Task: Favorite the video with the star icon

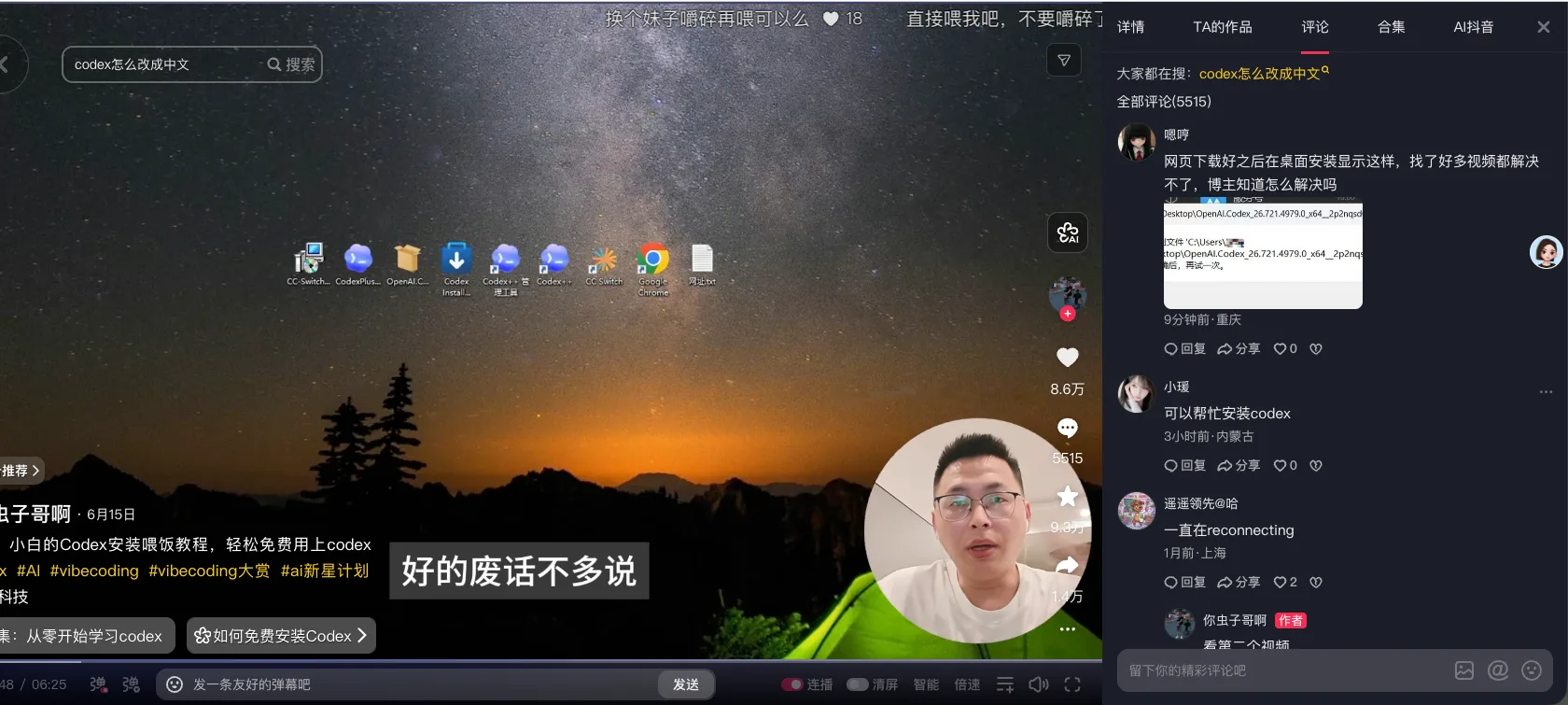Action: (1068, 496)
